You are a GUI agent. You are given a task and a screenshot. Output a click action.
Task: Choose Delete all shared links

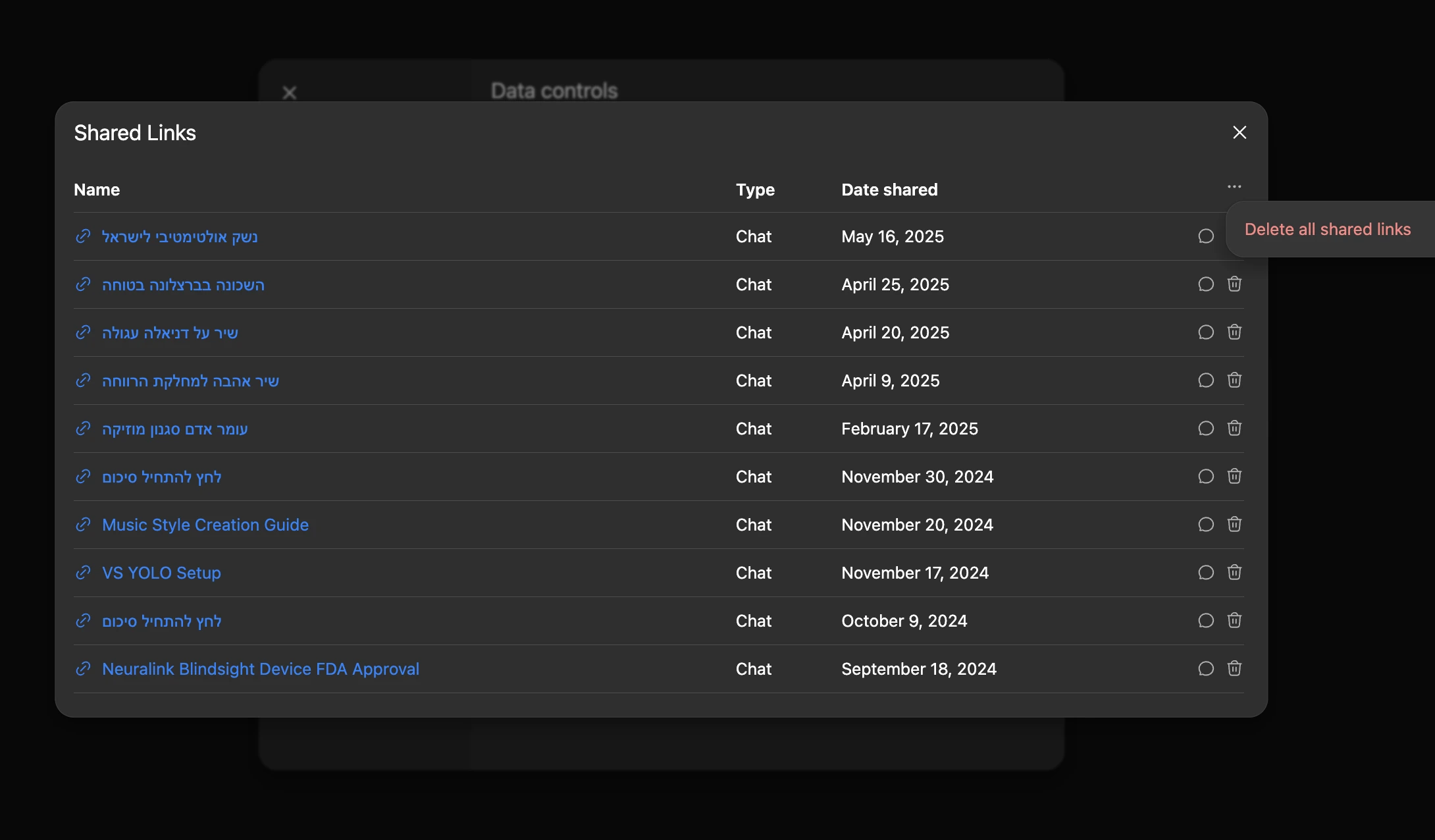click(1327, 229)
